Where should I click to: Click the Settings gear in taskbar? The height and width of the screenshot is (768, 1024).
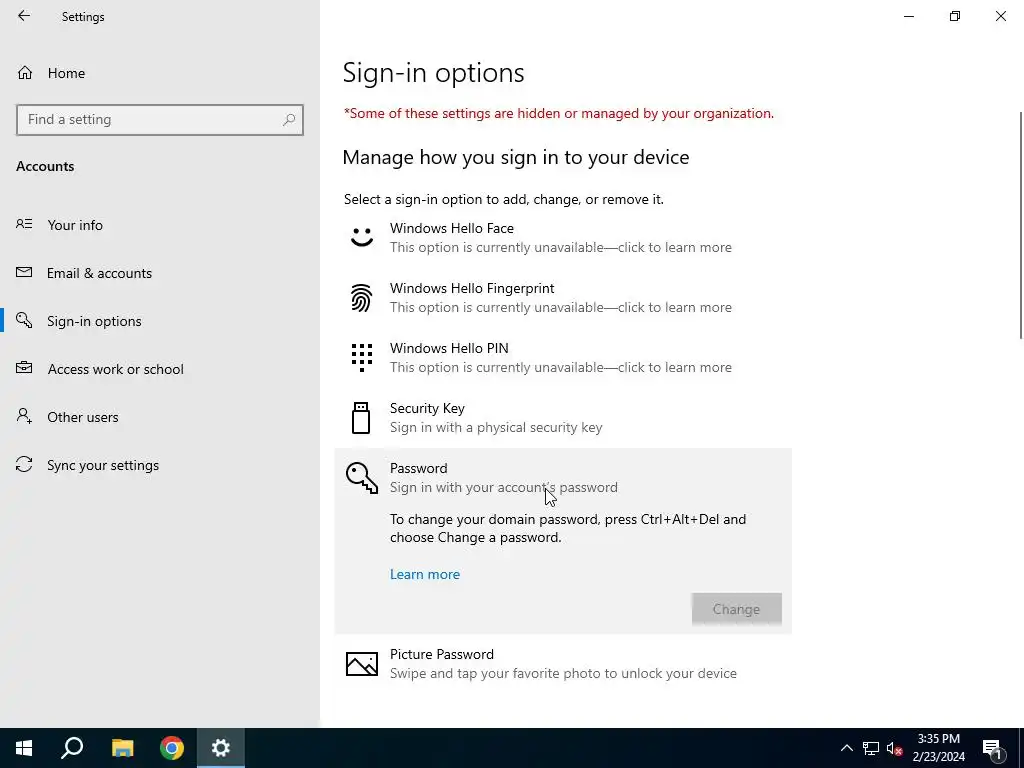[x=221, y=748]
